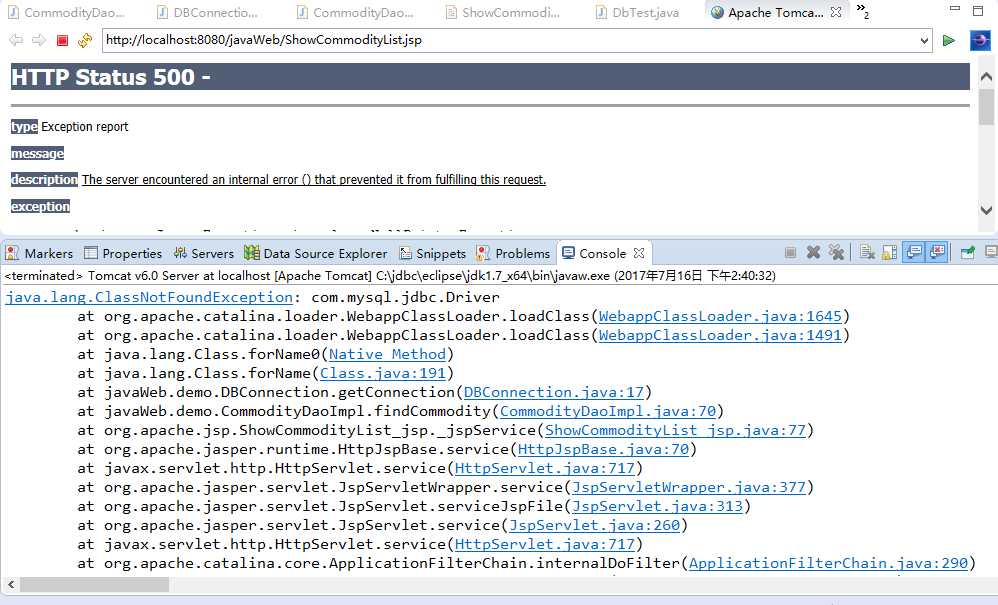Click java.lang.ClassNotFoundException link
Image resolution: width=998 pixels, height=605 pixels.
[x=149, y=297]
